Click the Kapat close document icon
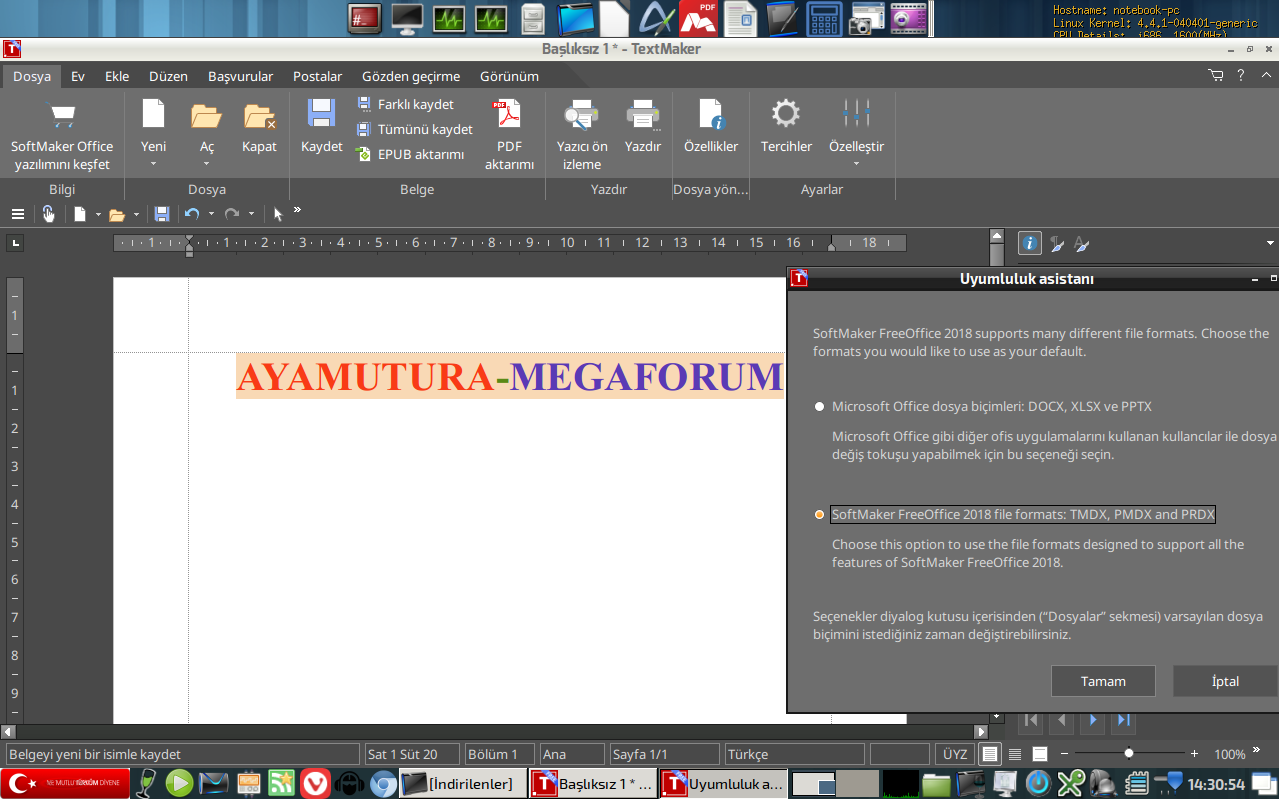1279x799 pixels. (x=259, y=116)
